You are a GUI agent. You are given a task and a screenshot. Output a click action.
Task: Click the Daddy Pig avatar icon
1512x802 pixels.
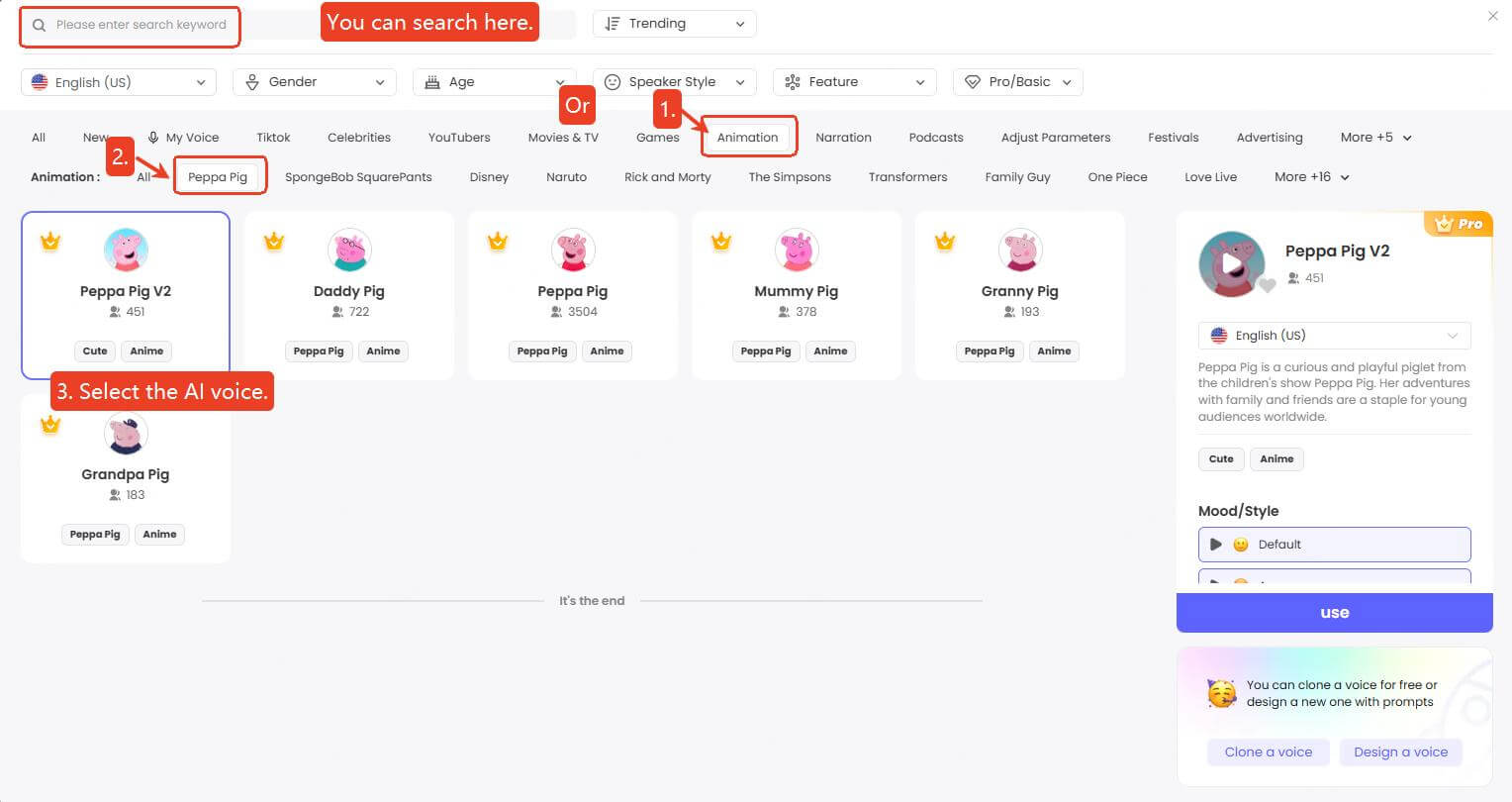(348, 251)
